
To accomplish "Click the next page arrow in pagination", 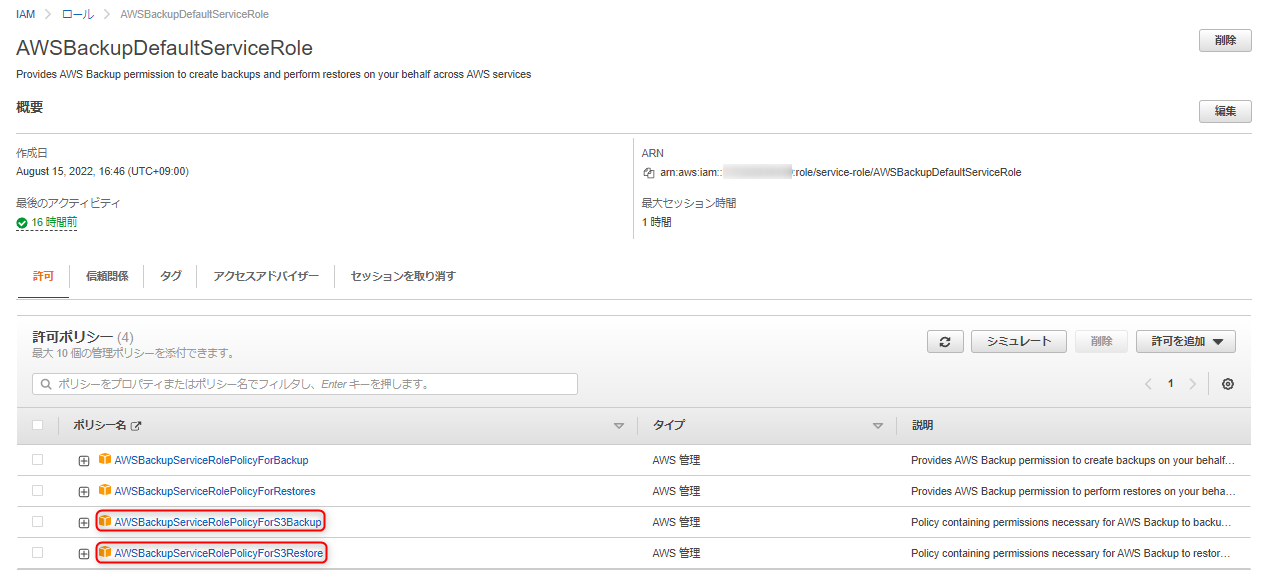I will 1192,382.
